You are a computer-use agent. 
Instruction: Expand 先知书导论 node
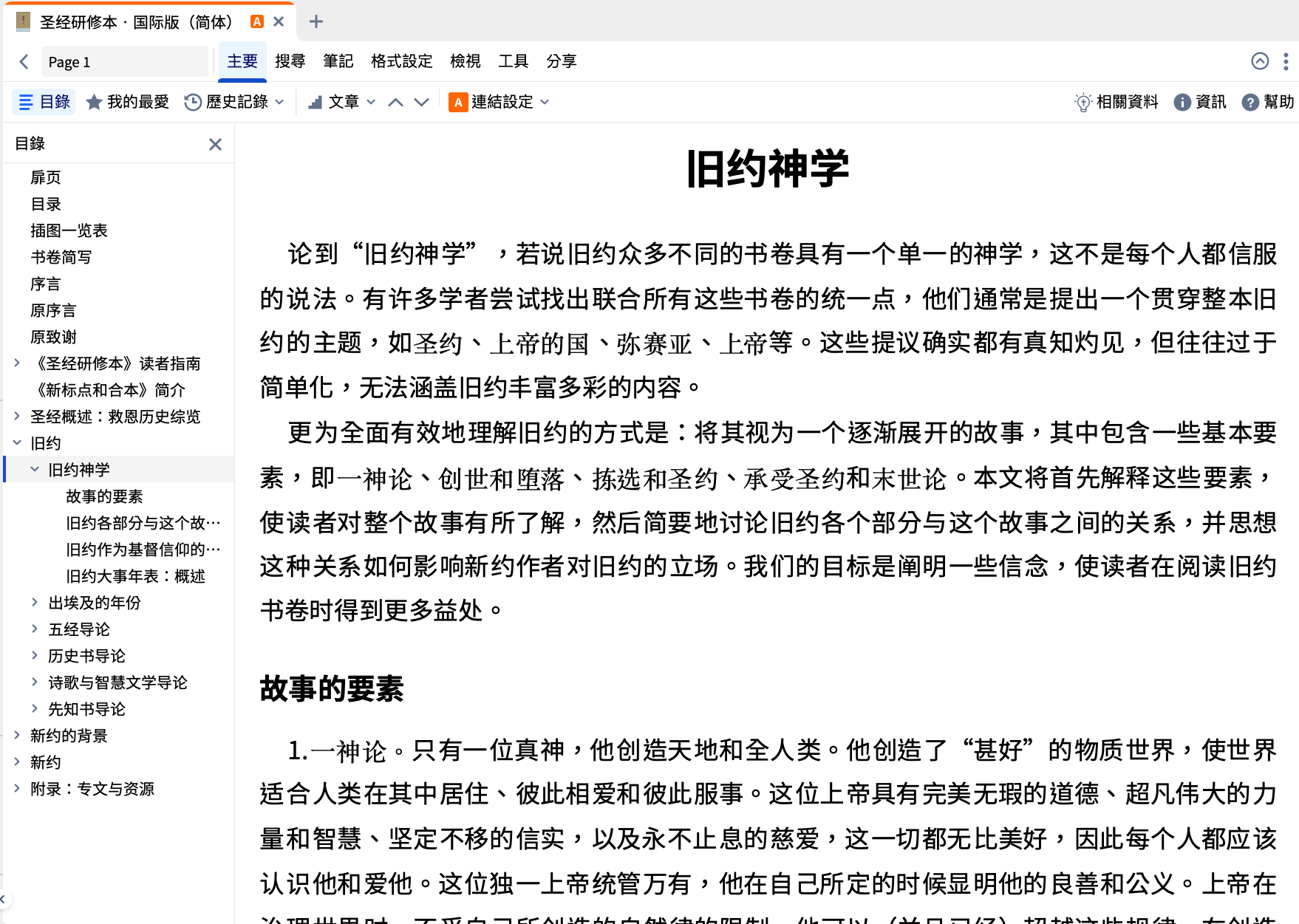point(35,708)
